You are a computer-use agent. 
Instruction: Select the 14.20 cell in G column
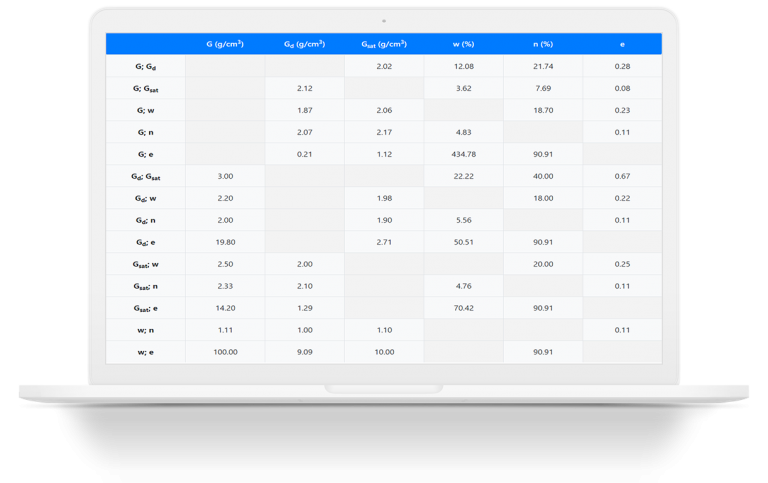(224, 308)
